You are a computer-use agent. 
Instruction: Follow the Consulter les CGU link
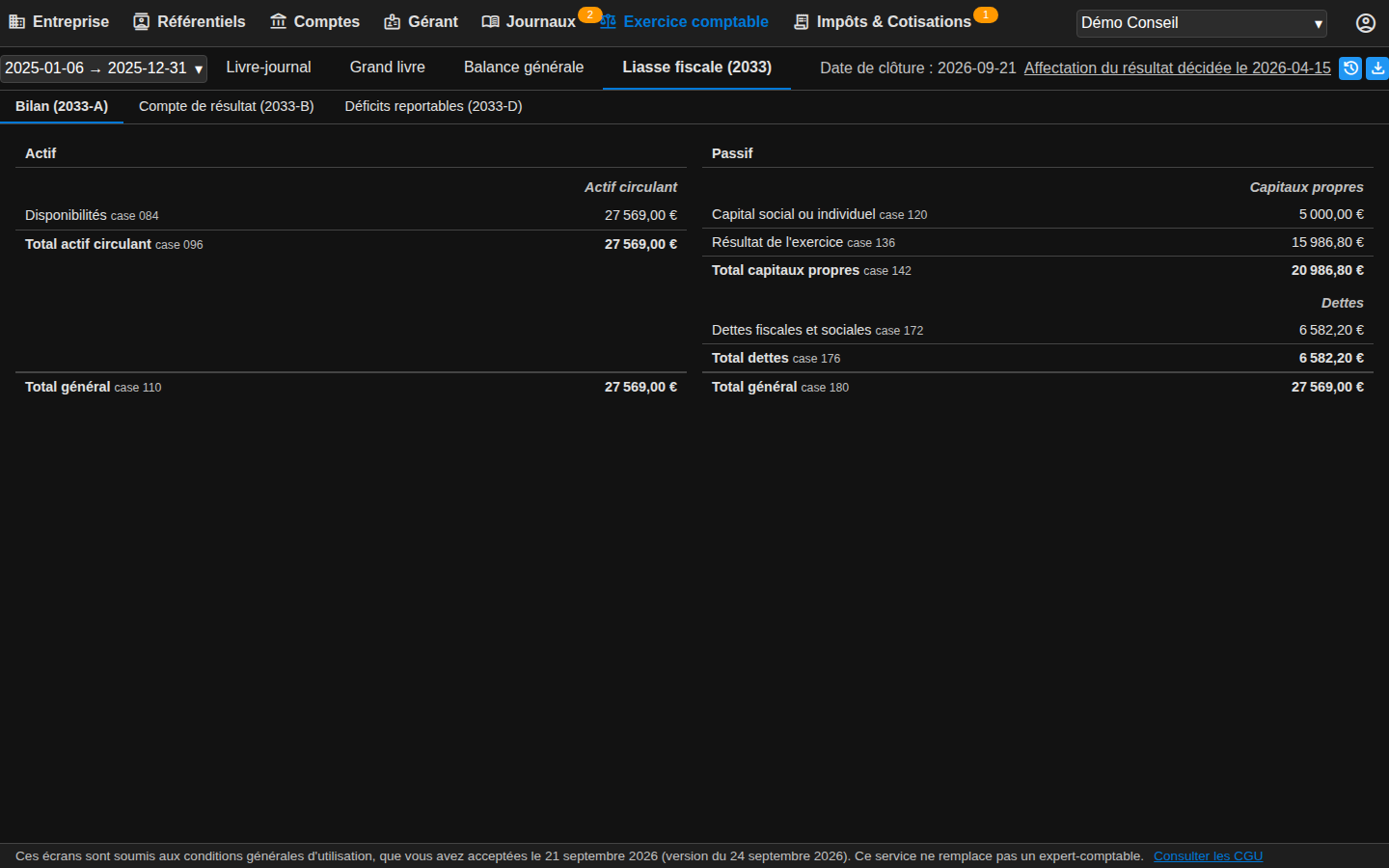1208,856
